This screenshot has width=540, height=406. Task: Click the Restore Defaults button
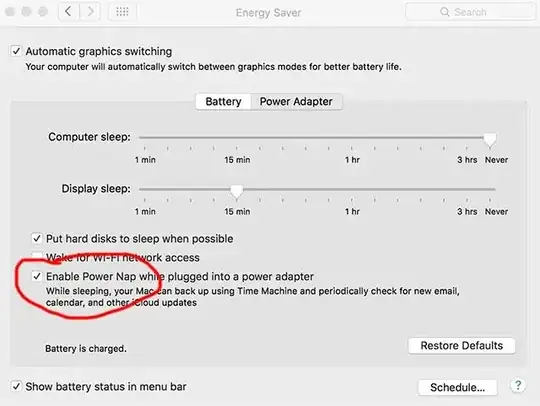click(x=461, y=345)
